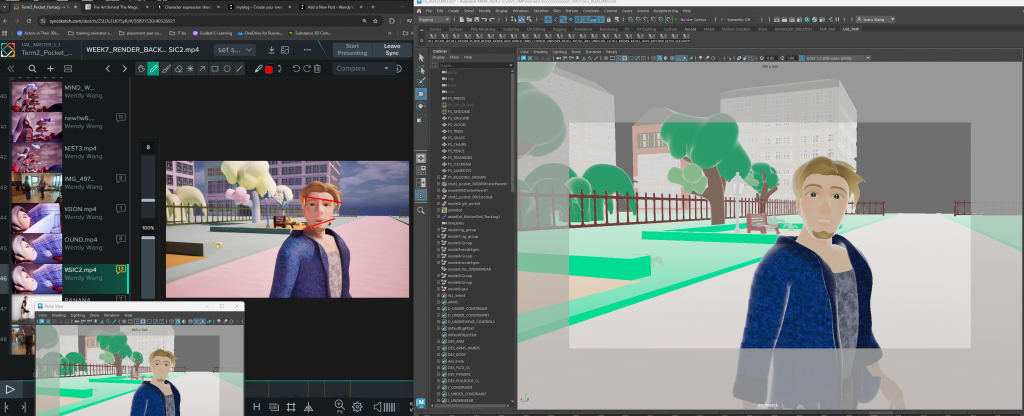
Task: Toggle the volume speaker icon in the player
Action: [x=378, y=407]
